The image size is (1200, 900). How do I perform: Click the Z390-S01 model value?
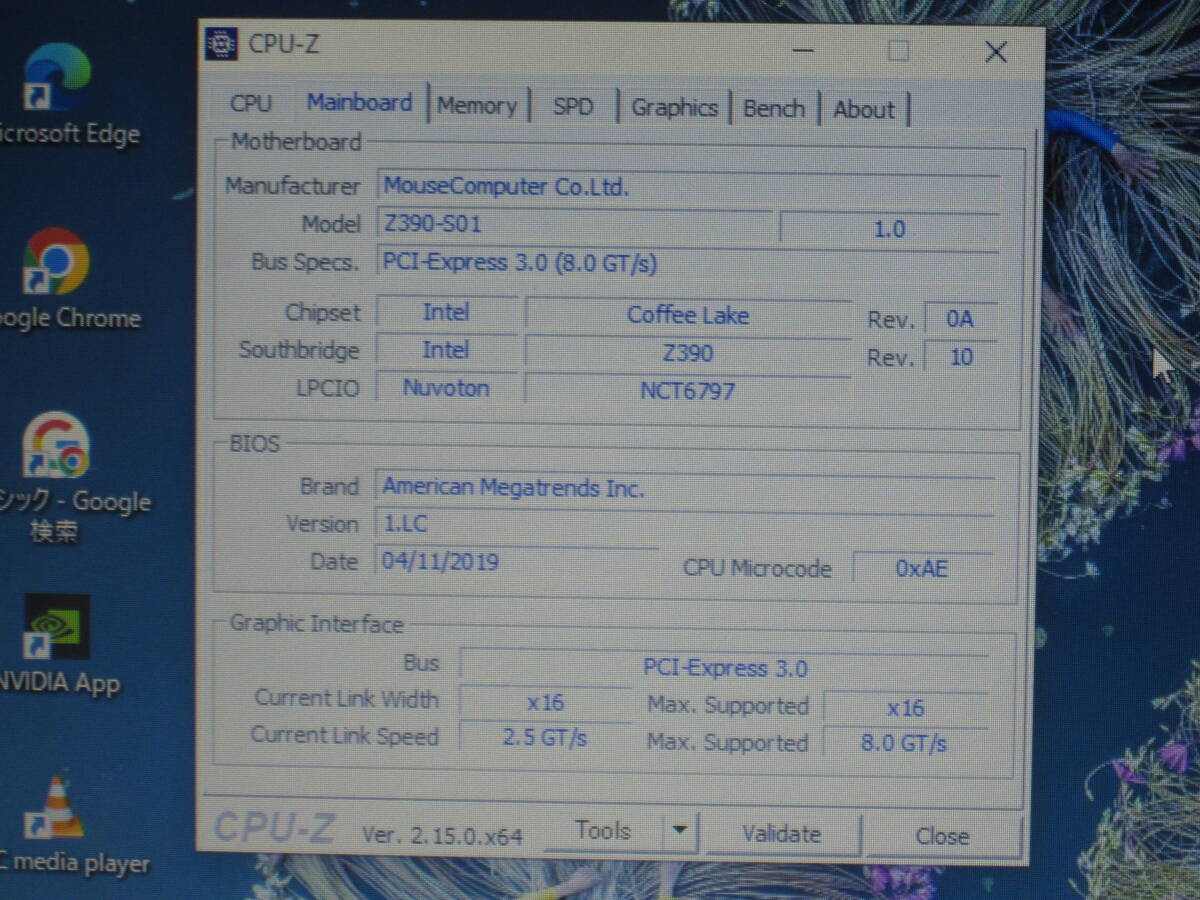point(575,224)
